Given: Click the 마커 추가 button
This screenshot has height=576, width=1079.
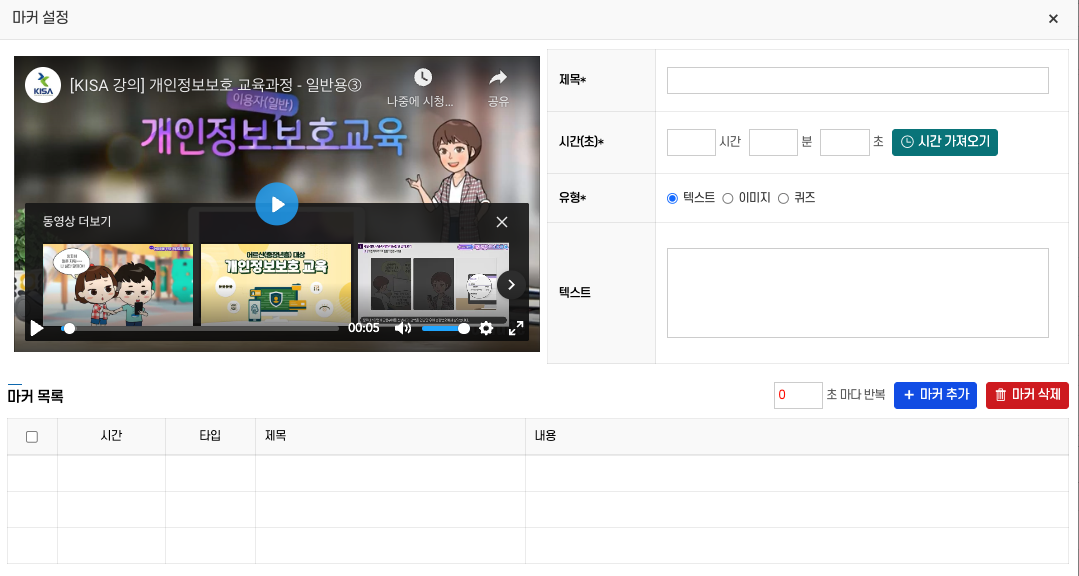Looking at the screenshot, I should pos(935,395).
